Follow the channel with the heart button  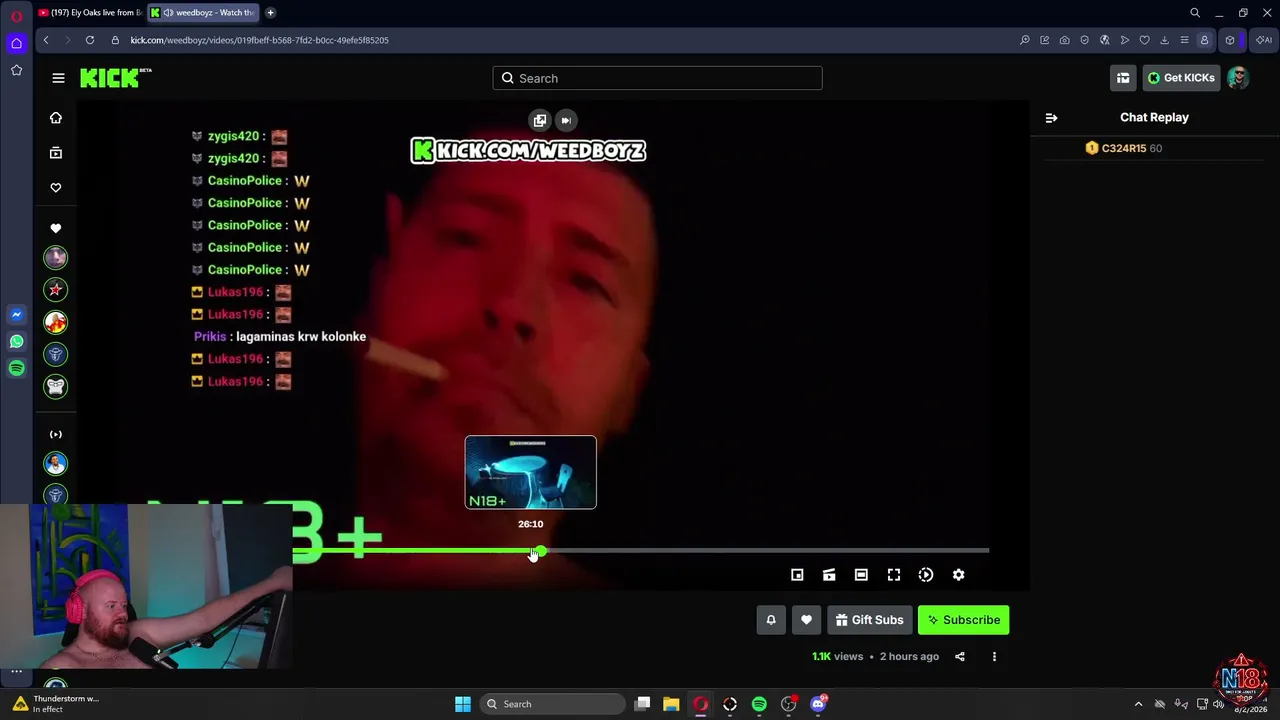(x=806, y=620)
